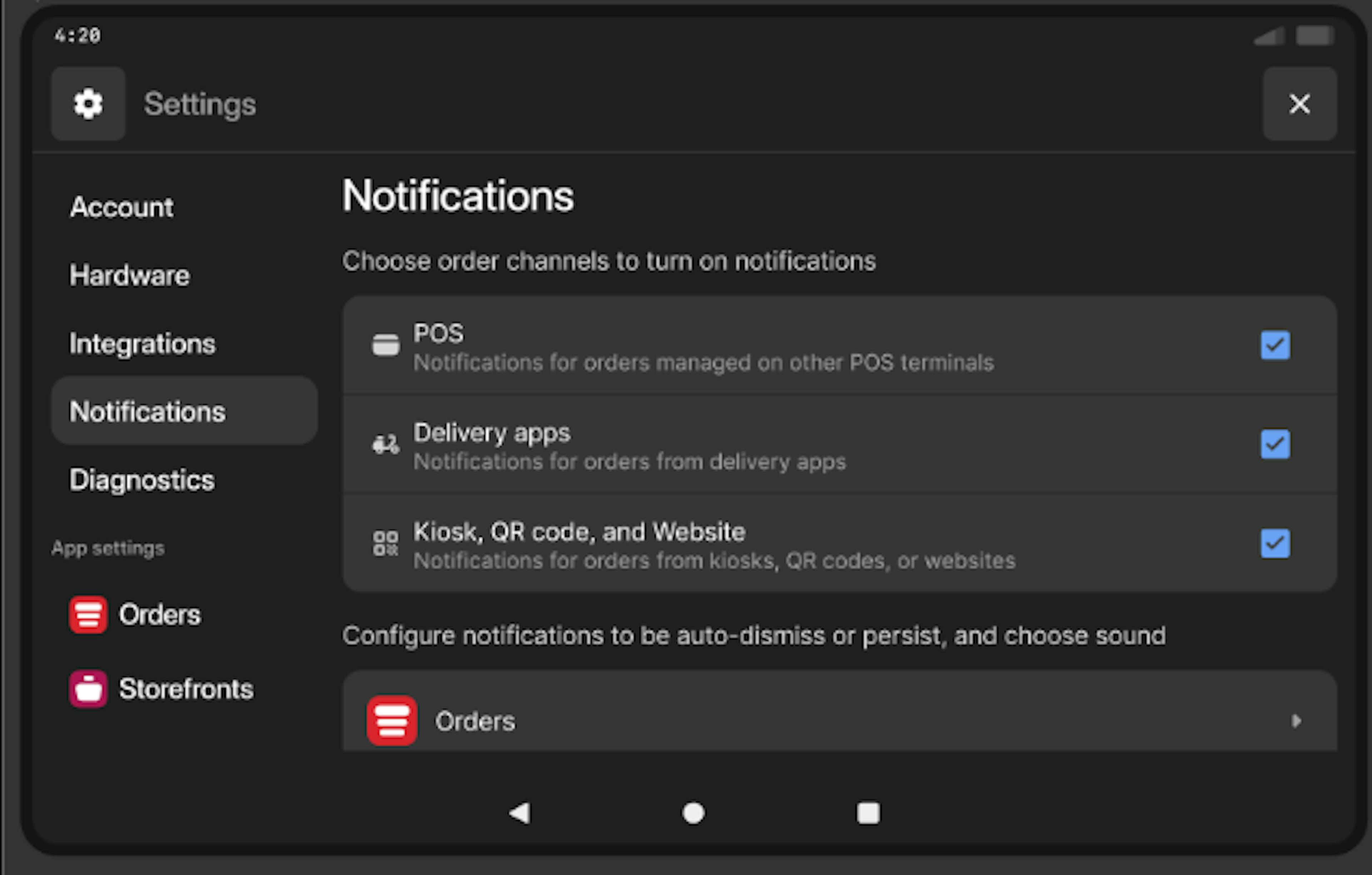This screenshot has height=875, width=1372.
Task: Click the POS card icon
Action: pyautogui.click(x=386, y=345)
